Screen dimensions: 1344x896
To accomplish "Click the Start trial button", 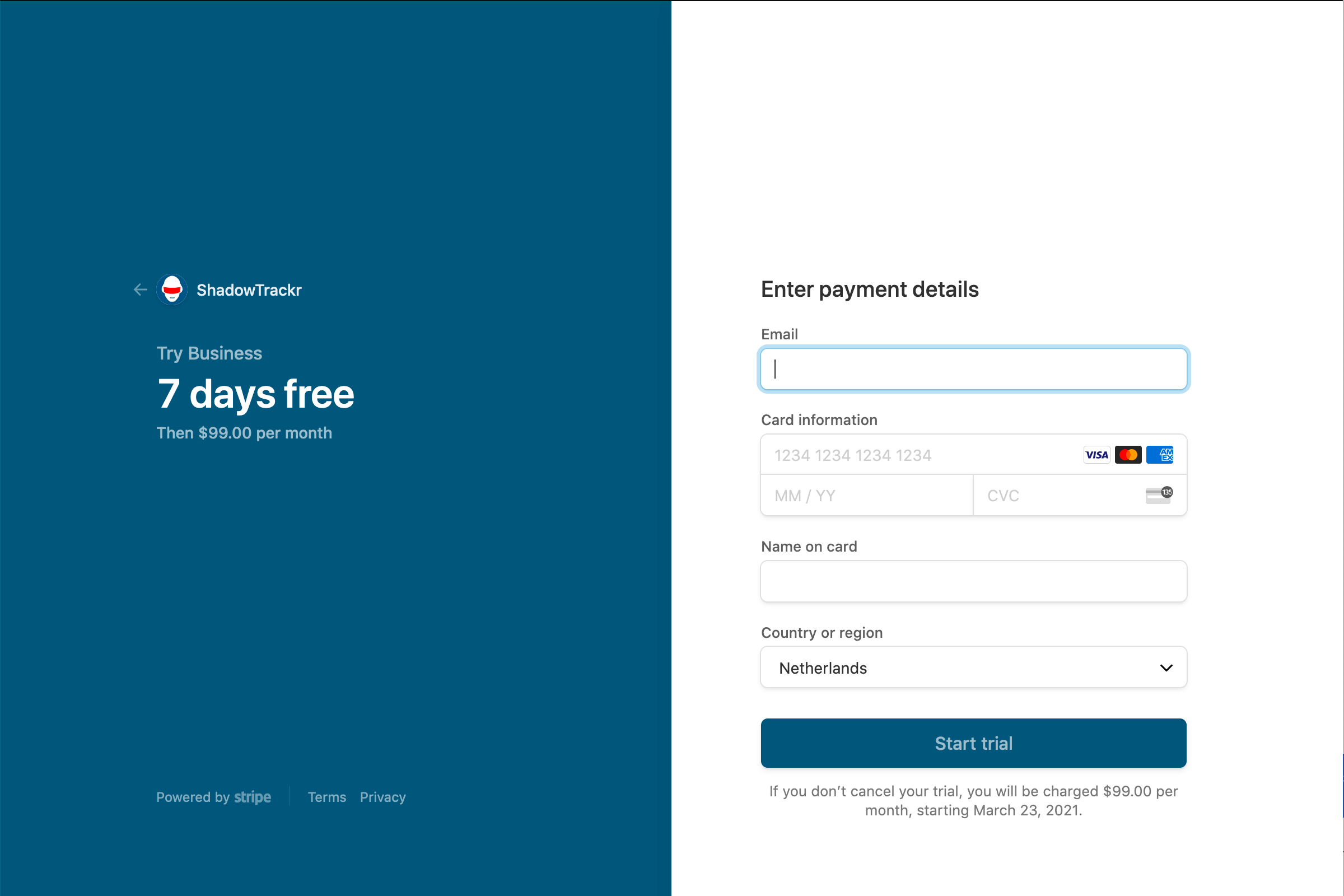I will [x=973, y=743].
